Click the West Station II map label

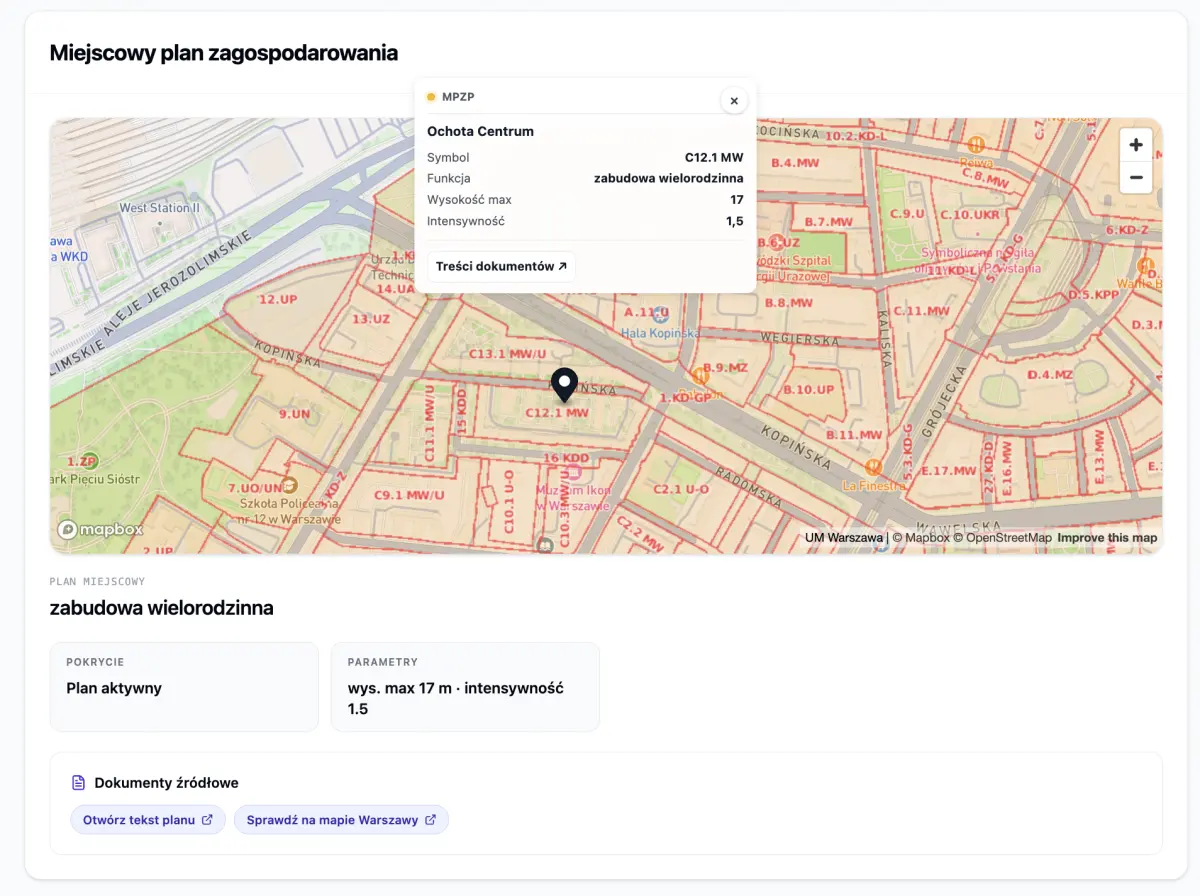coord(160,208)
